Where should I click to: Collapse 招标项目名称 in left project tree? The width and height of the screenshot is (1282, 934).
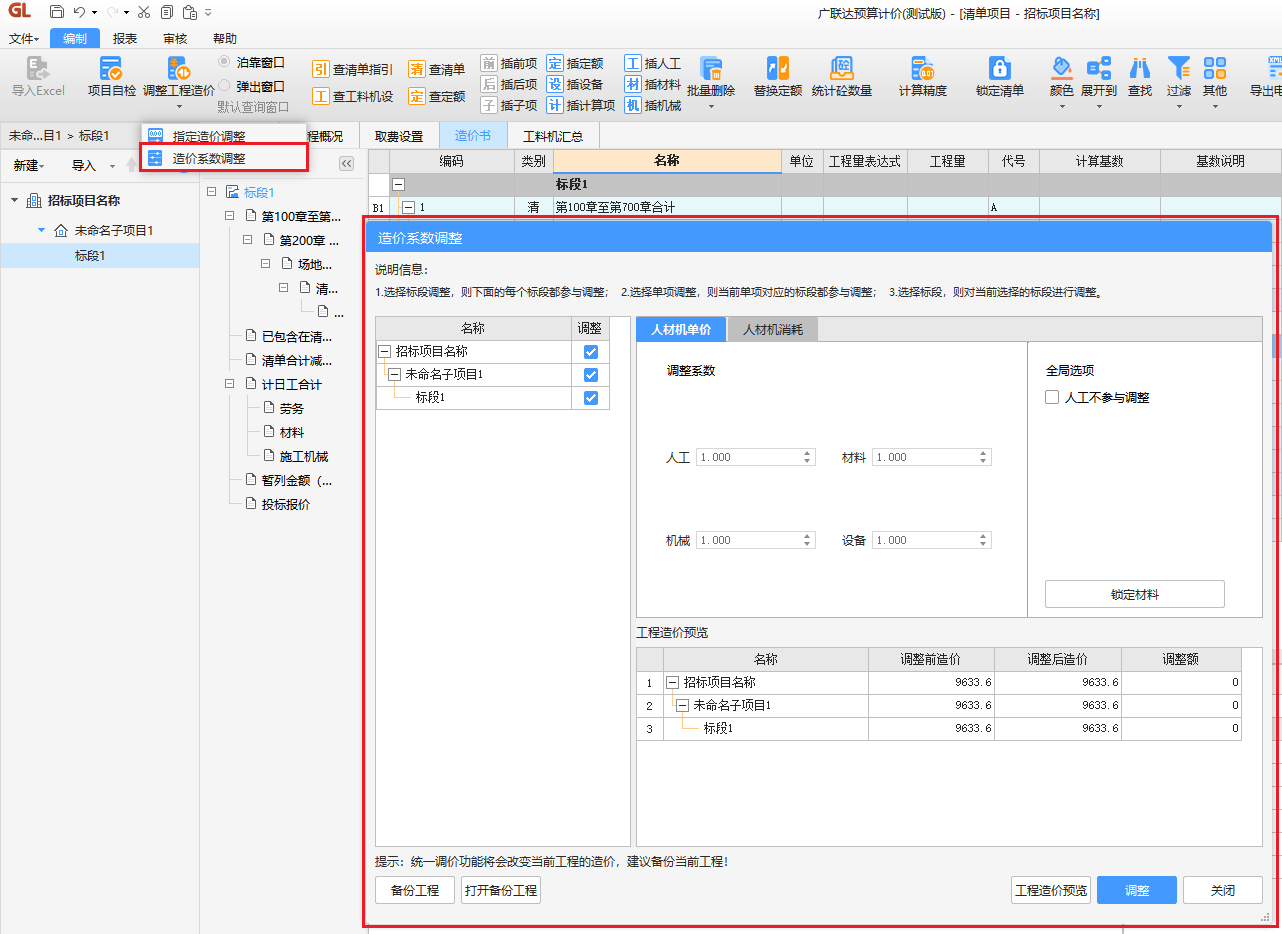(15, 201)
